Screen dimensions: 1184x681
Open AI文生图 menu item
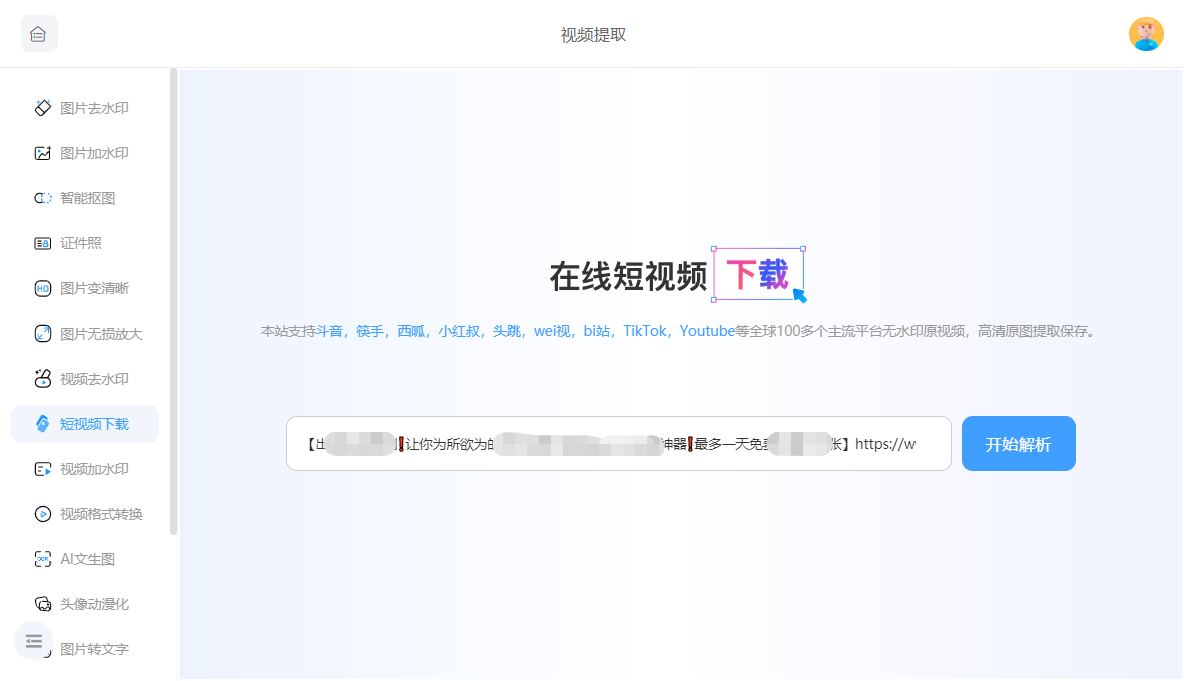tap(85, 559)
